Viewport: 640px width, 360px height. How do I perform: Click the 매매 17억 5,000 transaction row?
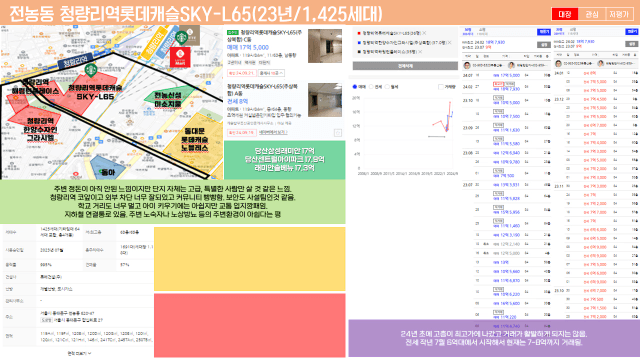(x=506, y=76)
